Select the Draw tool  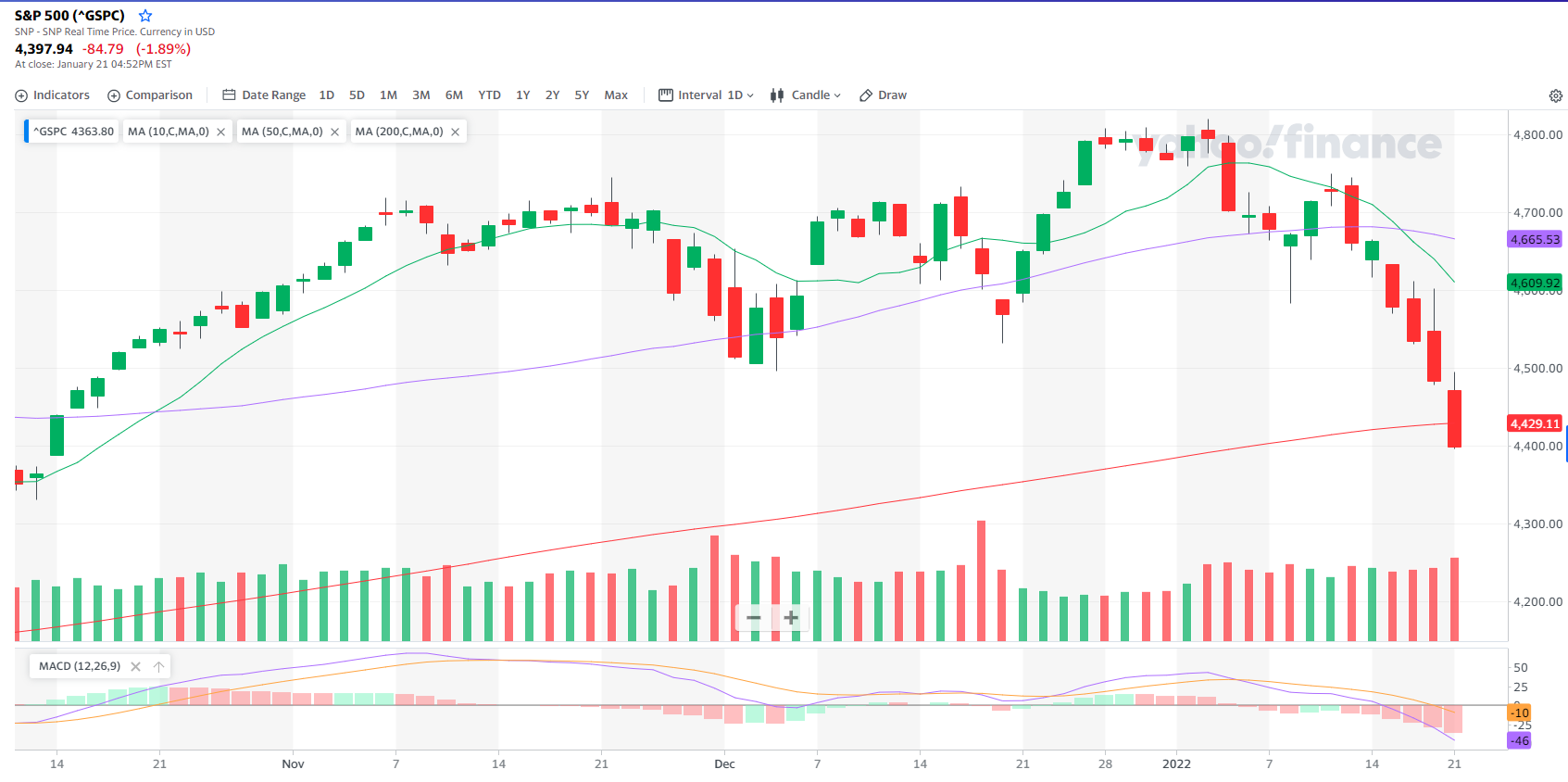(883, 95)
